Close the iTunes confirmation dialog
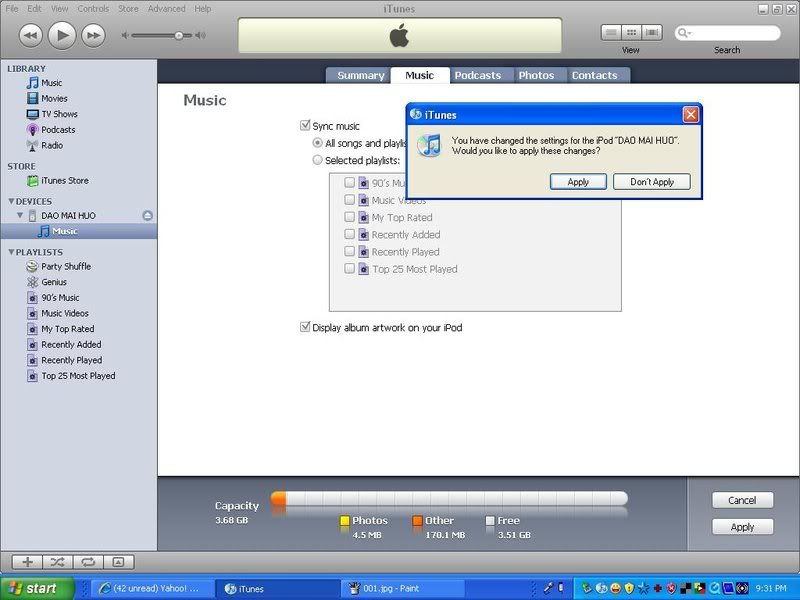Image resolution: width=800 pixels, height=600 pixels. [691, 115]
